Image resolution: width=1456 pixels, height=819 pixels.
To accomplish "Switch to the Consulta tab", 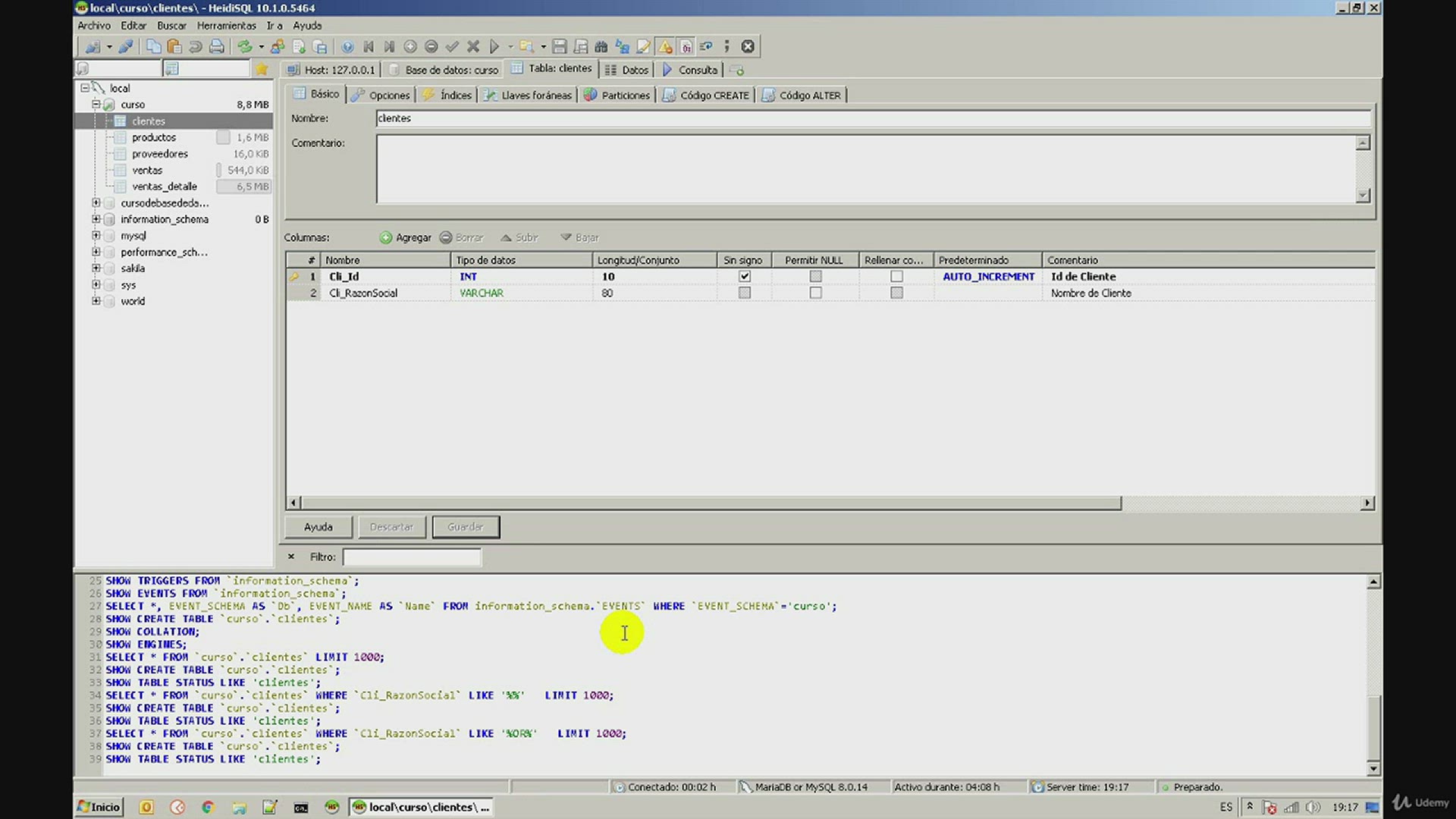I will tap(690, 70).
